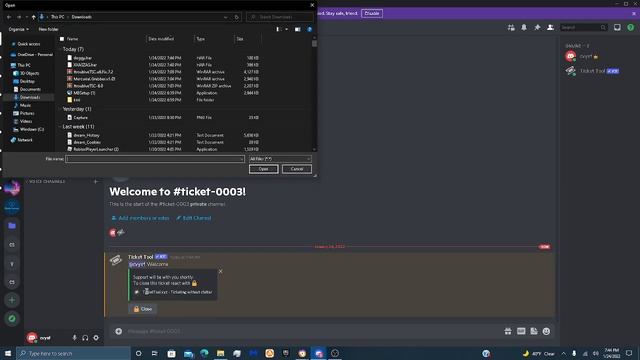Click the Open button in file dialog

click(264, 169)
